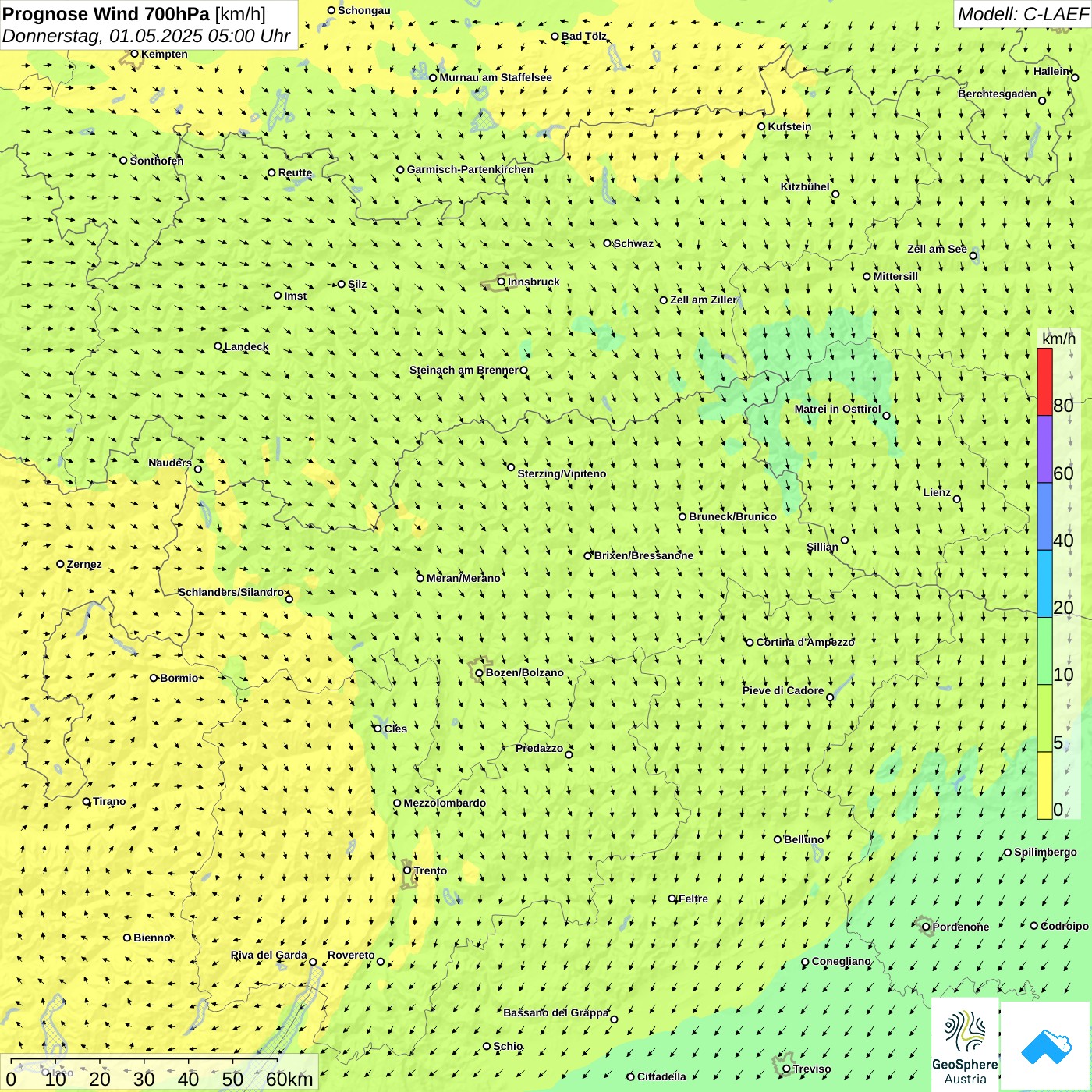Click the title 'Prognose Wind 700hPa [km/h]'

134,14
